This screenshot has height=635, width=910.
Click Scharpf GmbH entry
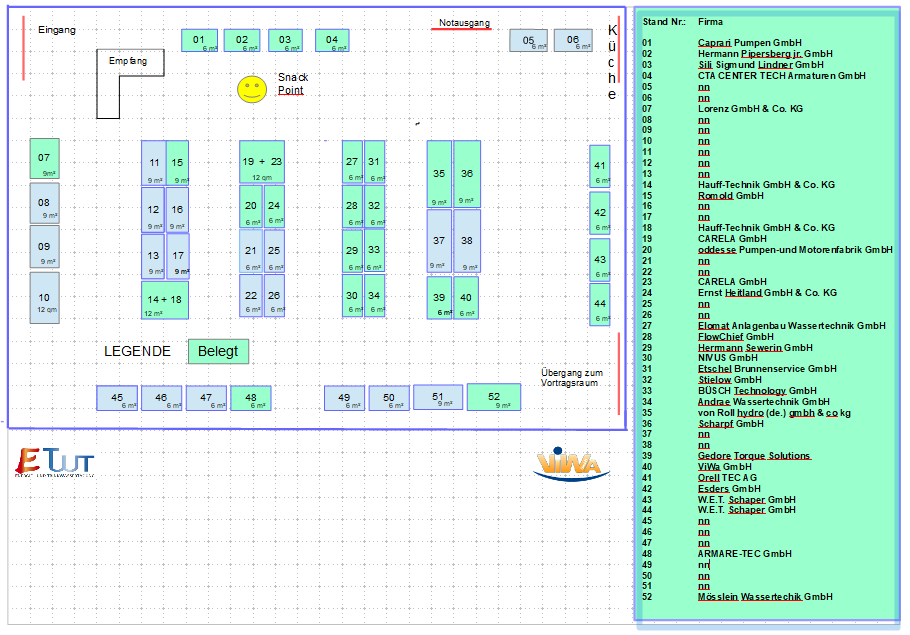(731, 424)
